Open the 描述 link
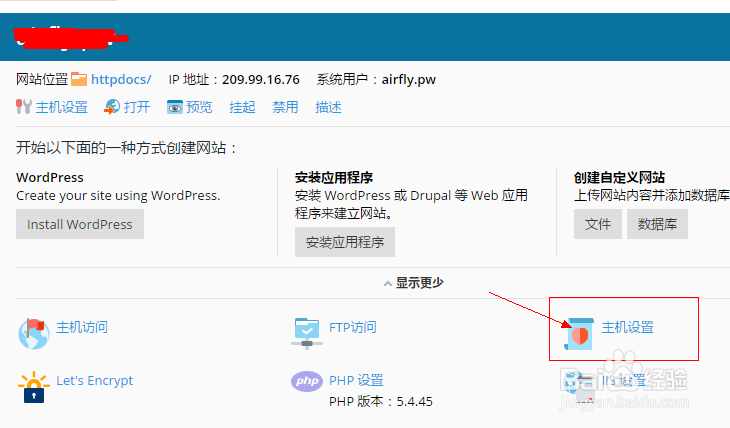Image resolution: width=730 pixels, height=428 pixels. (328, 108)
